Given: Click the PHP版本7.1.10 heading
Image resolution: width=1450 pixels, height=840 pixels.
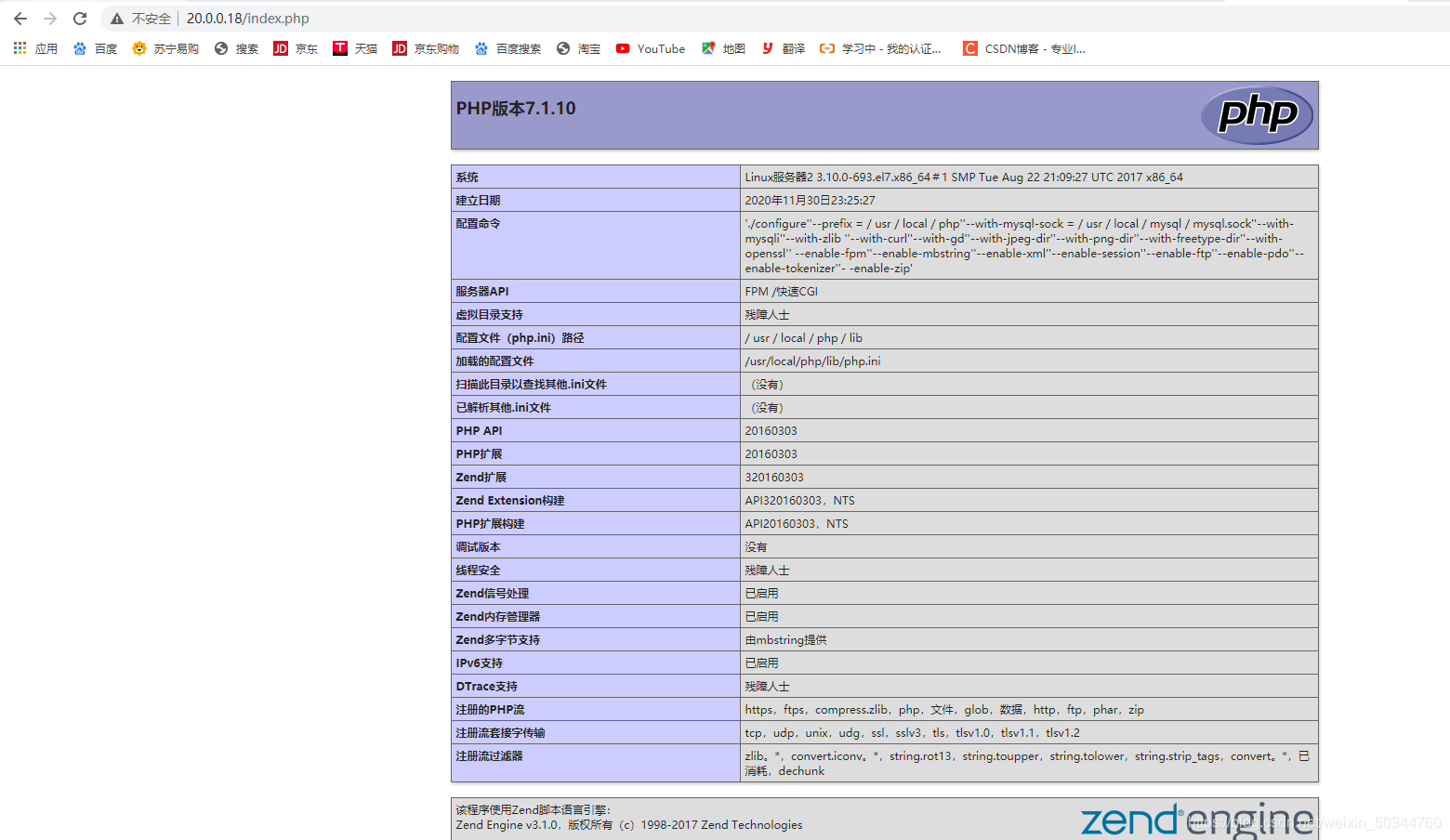Looking at the screenshot, I should [516, 109].
